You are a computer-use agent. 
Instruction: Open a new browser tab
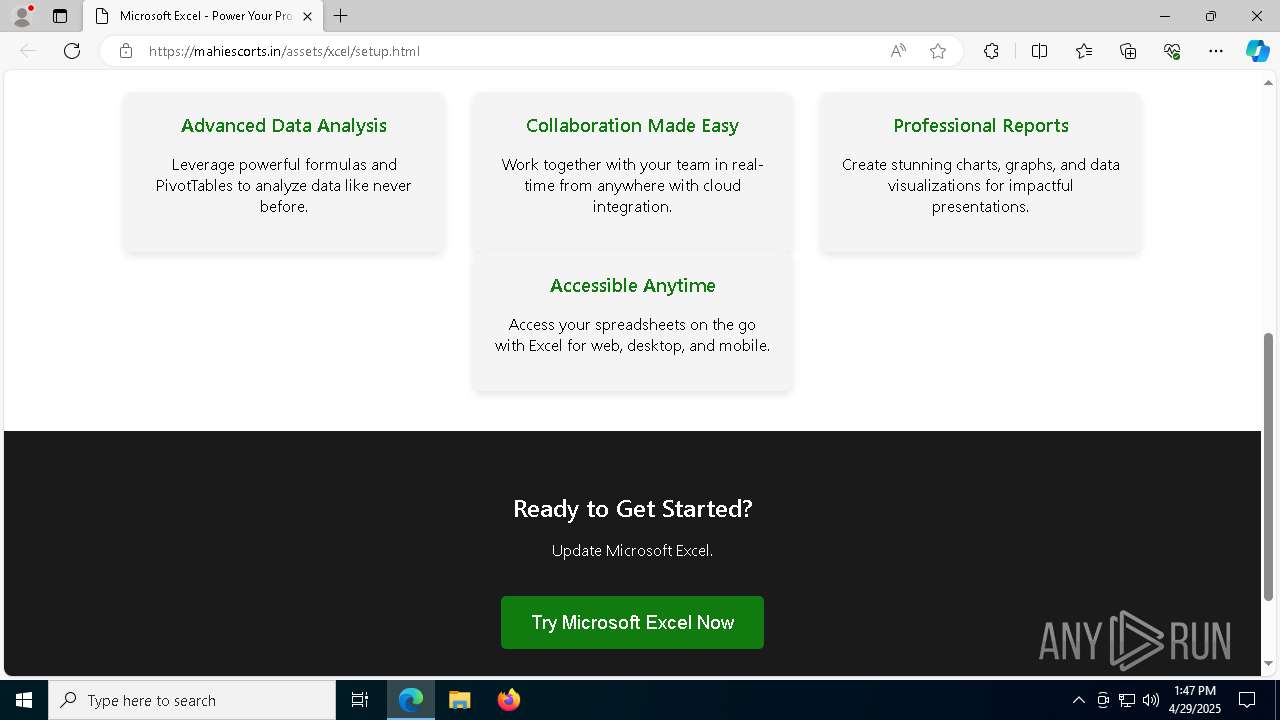point(341,16)
